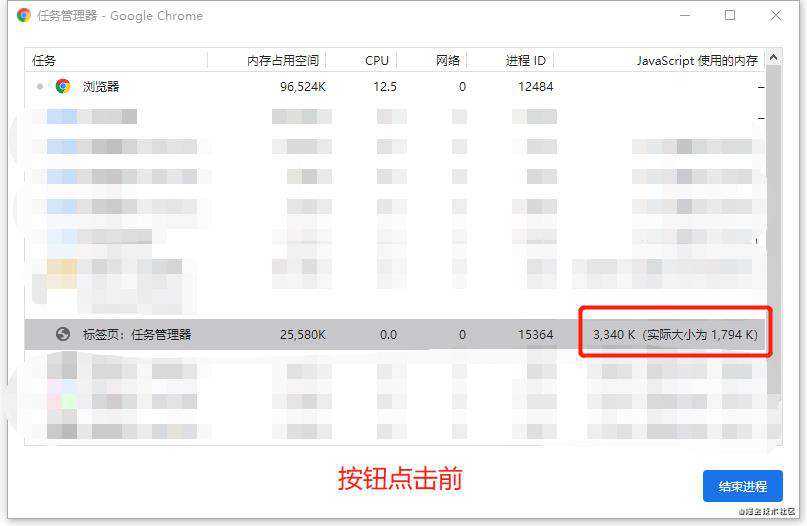Viewport: 807px width, 526px height.
Task: Click the process ID 15364
Action: coord(535,335)
